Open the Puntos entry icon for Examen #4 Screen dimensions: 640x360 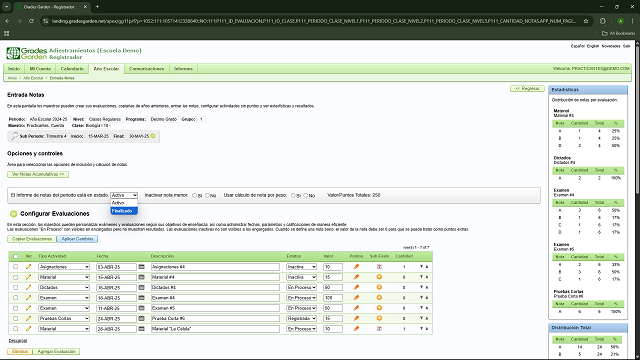[356, 298]
